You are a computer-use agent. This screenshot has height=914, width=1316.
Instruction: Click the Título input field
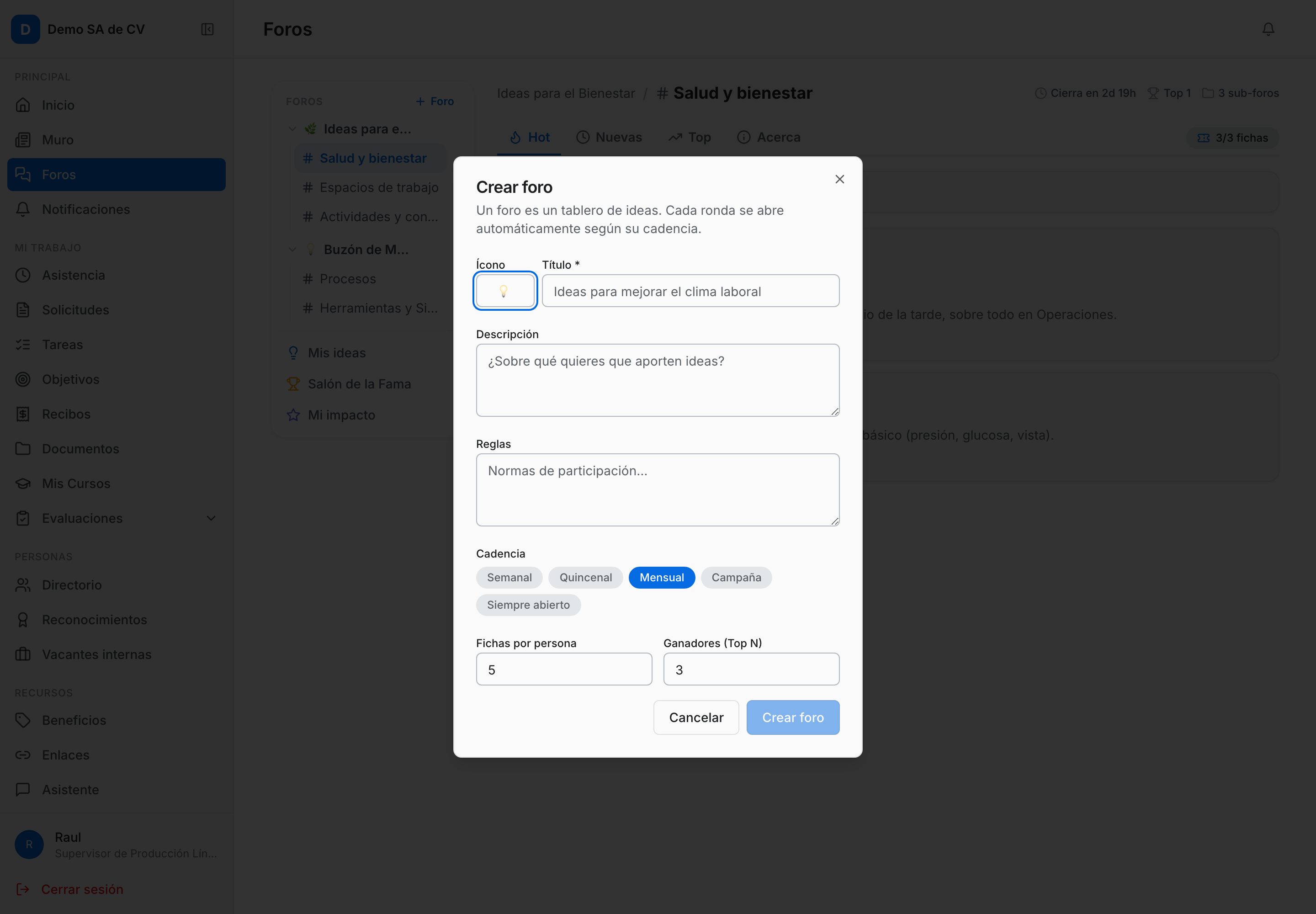690,291
